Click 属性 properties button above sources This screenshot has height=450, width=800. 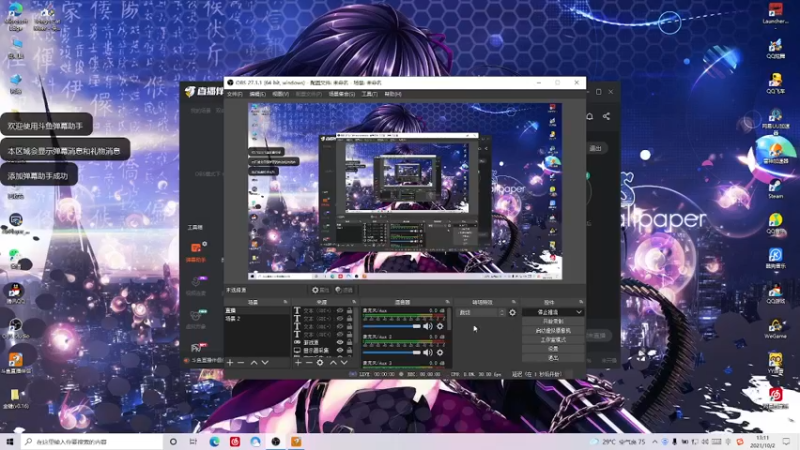321,290
